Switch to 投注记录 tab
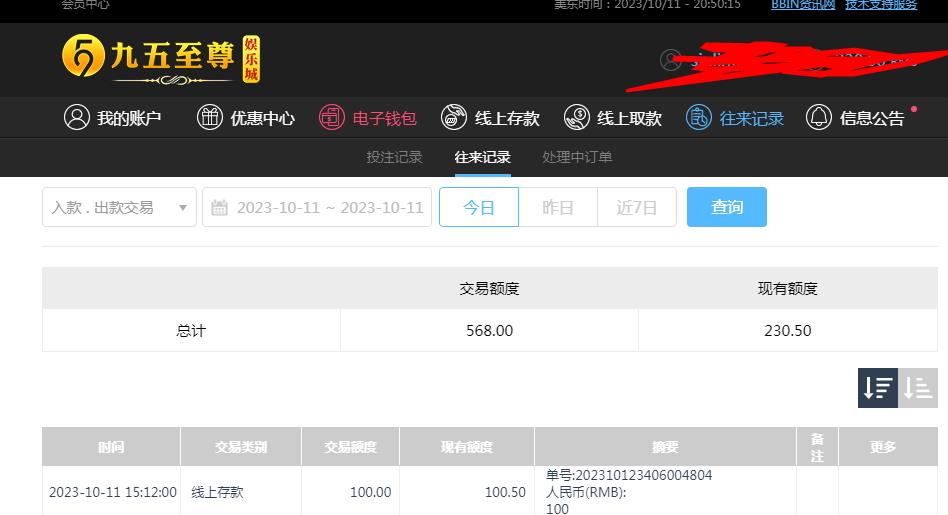The width and height of the screenshot is (948, 515). coord(394,157)
